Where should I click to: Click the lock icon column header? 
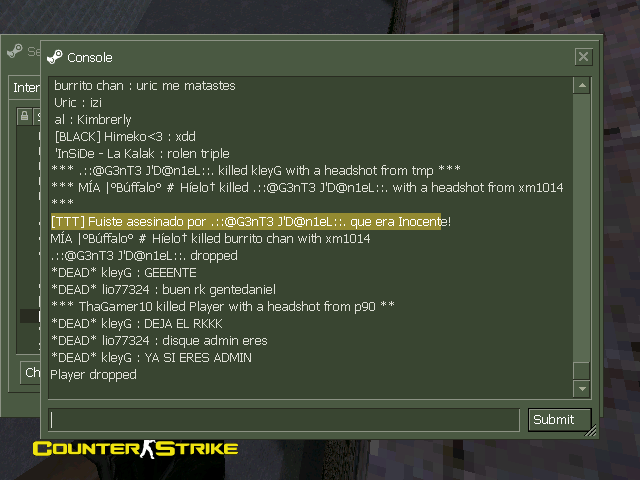point(24,116)
